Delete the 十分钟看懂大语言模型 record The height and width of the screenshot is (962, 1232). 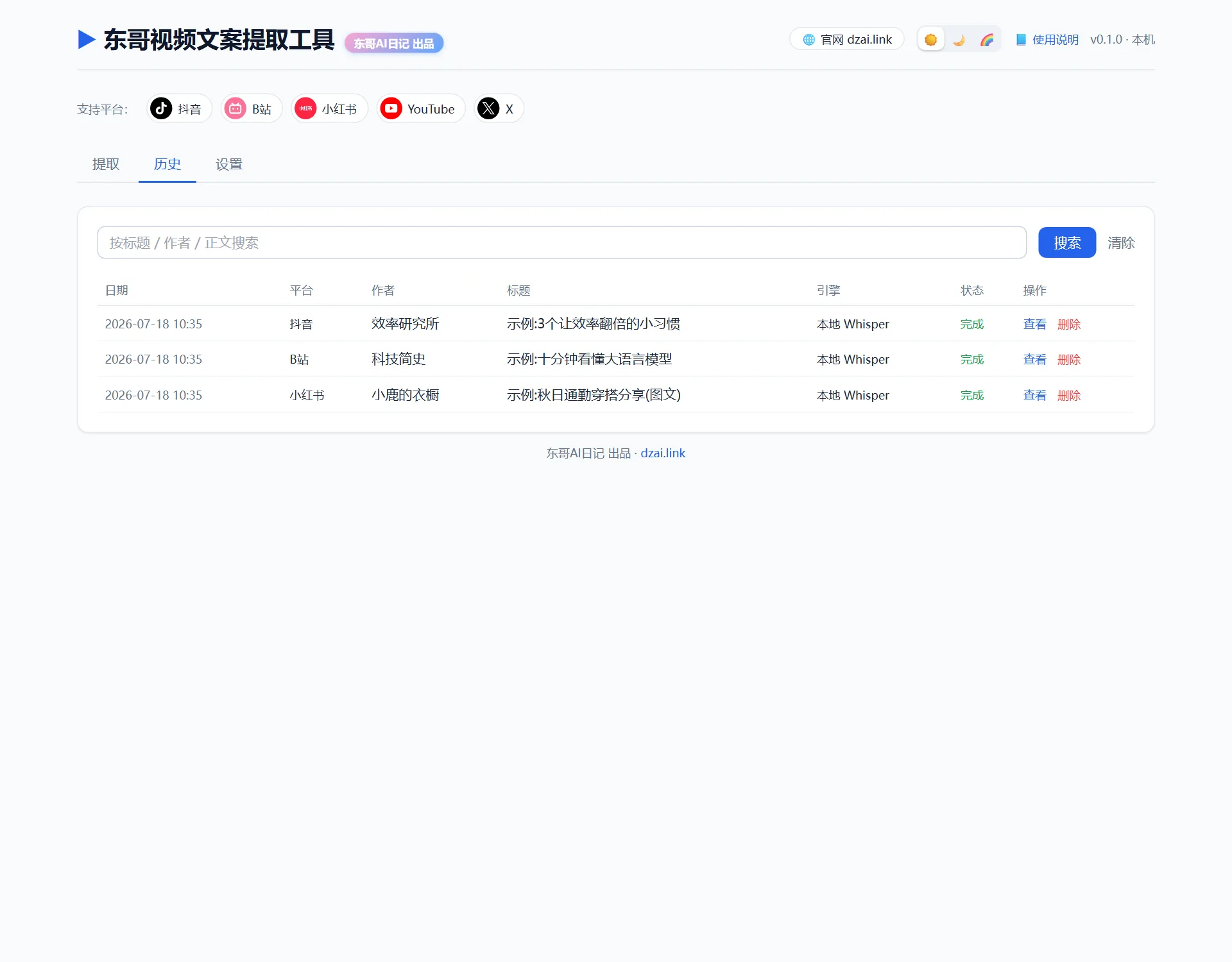coord(1069,359)
